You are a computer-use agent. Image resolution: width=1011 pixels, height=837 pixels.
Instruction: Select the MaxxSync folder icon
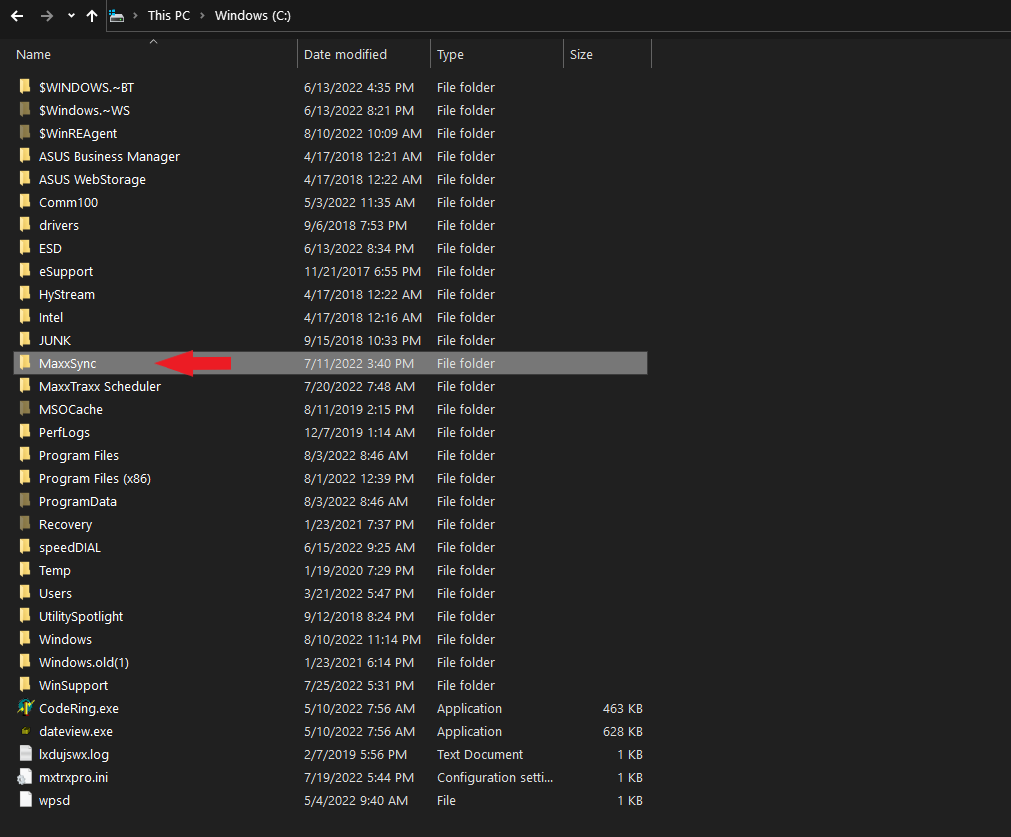pyautogui.click(x=25, y=362)
